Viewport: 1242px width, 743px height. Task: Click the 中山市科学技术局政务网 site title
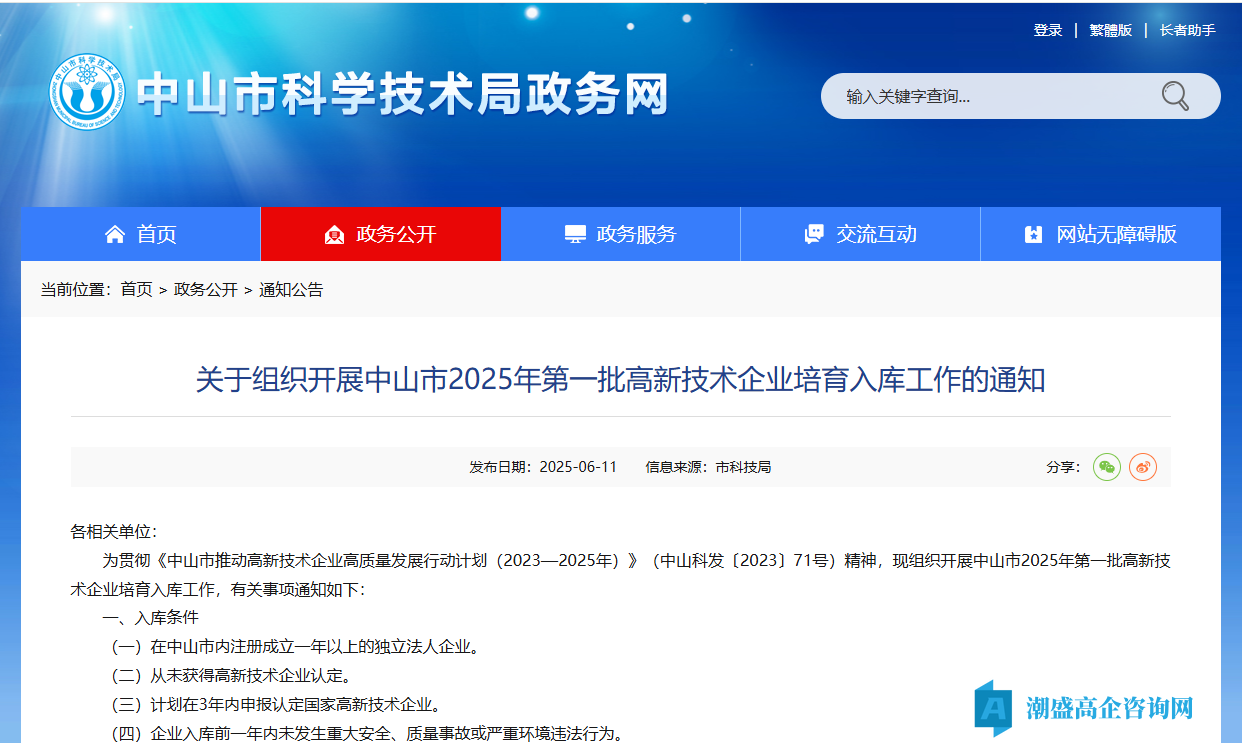pos(402,94)
